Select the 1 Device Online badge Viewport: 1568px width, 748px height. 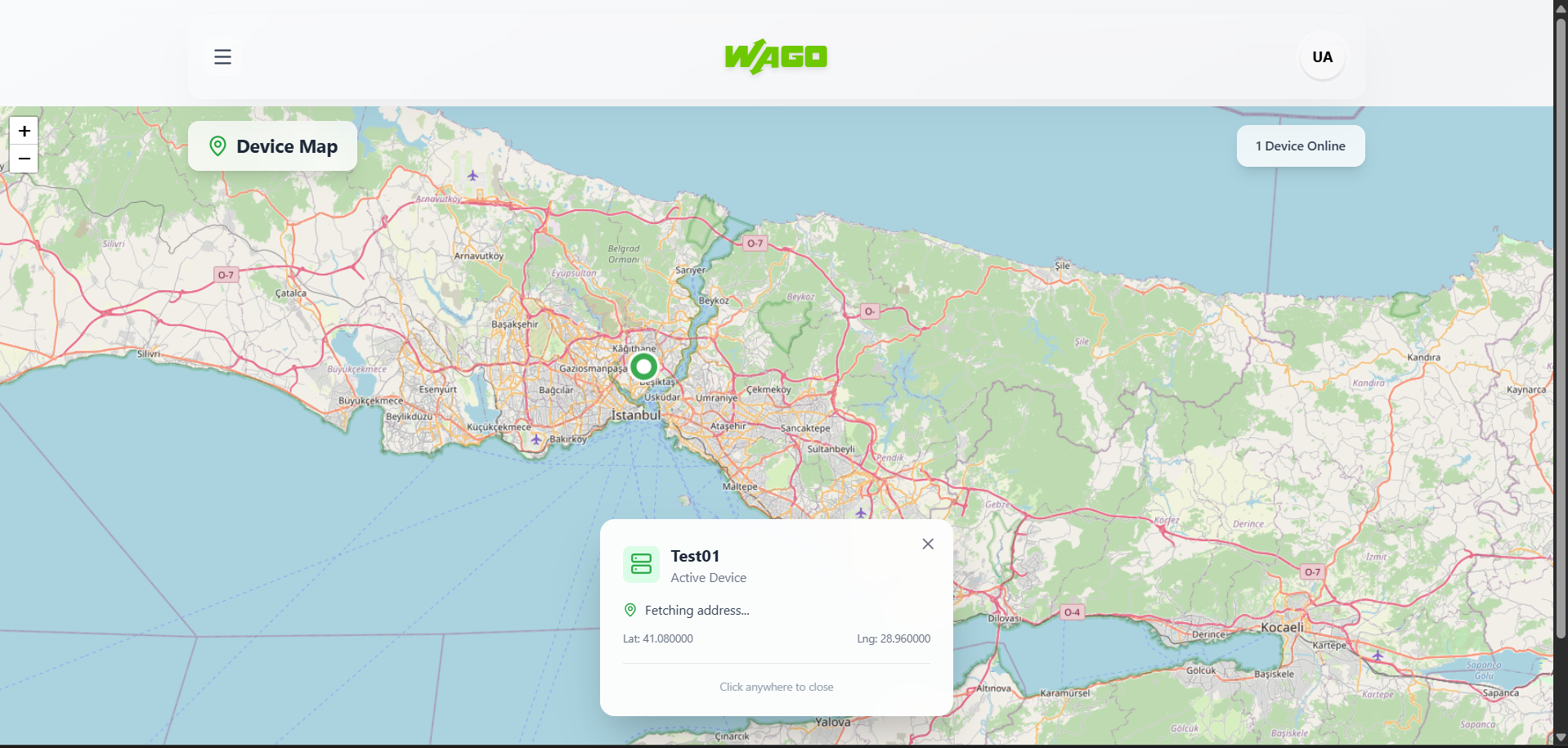point(1300,146)
